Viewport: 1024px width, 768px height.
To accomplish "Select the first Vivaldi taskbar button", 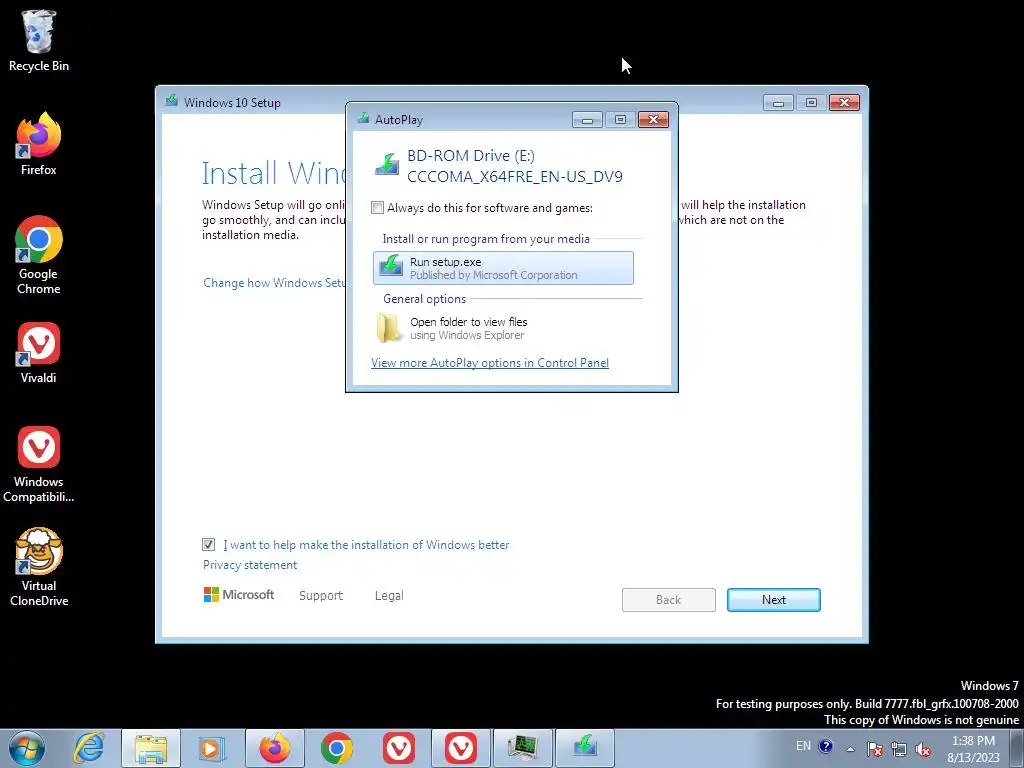I will (x=398, y=748).
